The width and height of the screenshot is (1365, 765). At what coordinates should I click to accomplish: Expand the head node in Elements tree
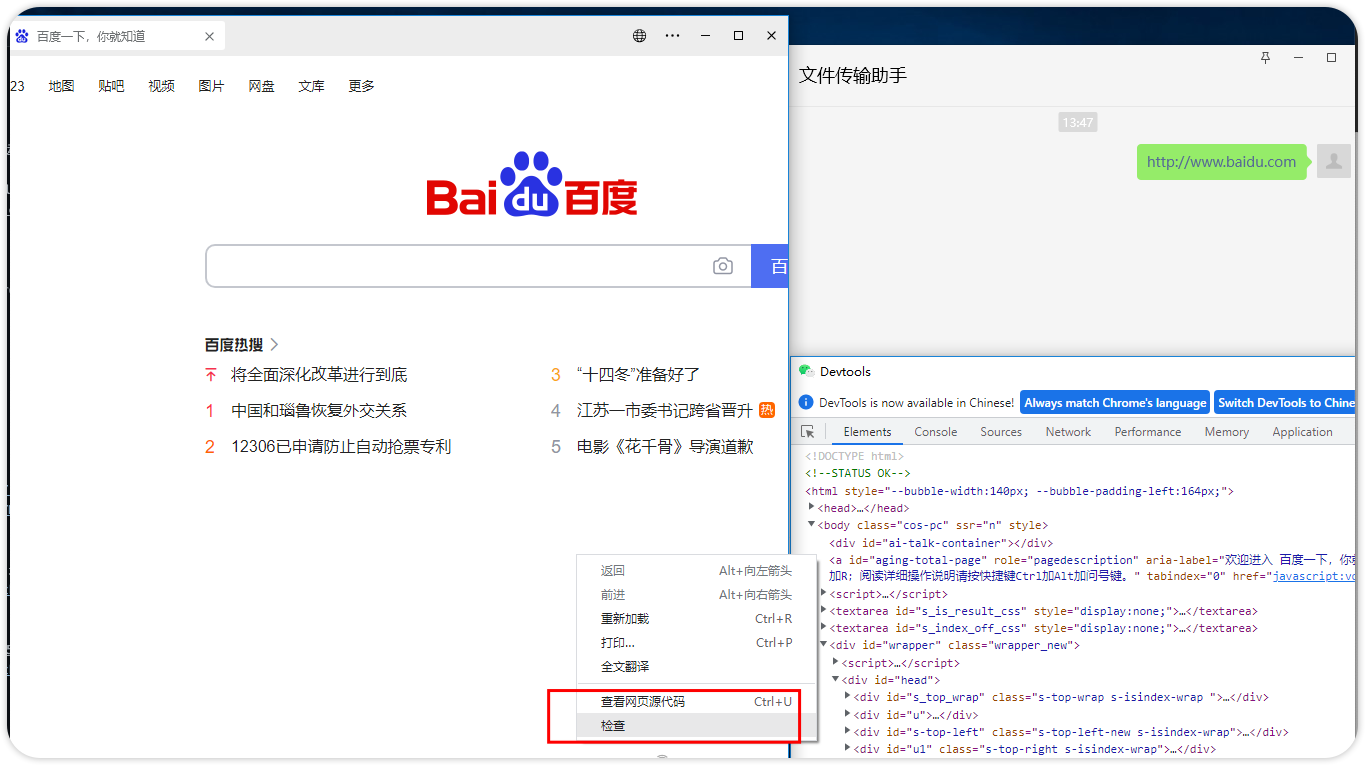tap(812, 508)
